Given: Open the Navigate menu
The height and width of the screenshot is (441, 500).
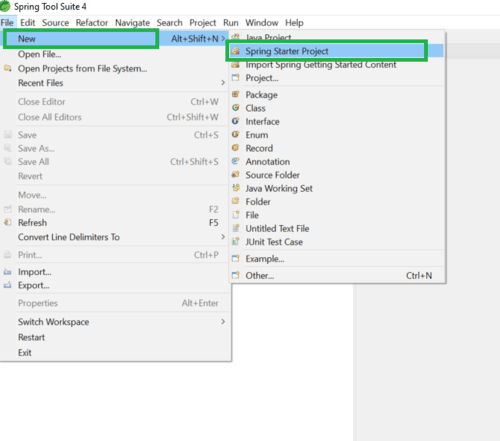Looking at the screenshot, I should (x=132, y=23).
